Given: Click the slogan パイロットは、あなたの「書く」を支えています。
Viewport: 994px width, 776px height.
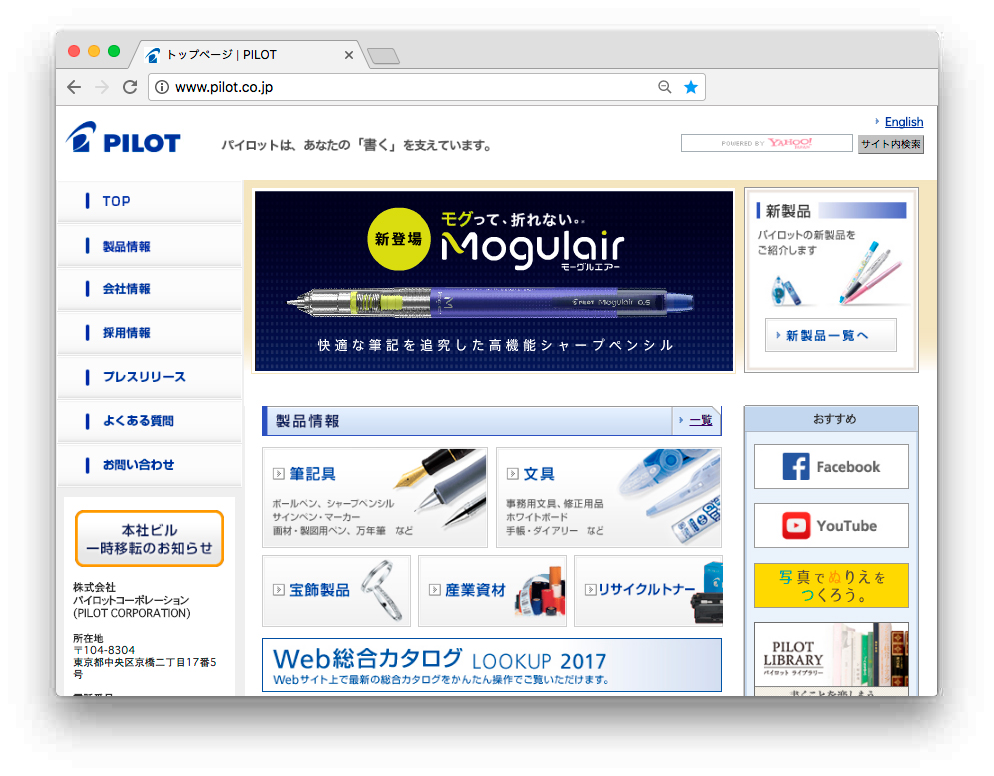Looking at the screenshot, I should coord(358,145).
